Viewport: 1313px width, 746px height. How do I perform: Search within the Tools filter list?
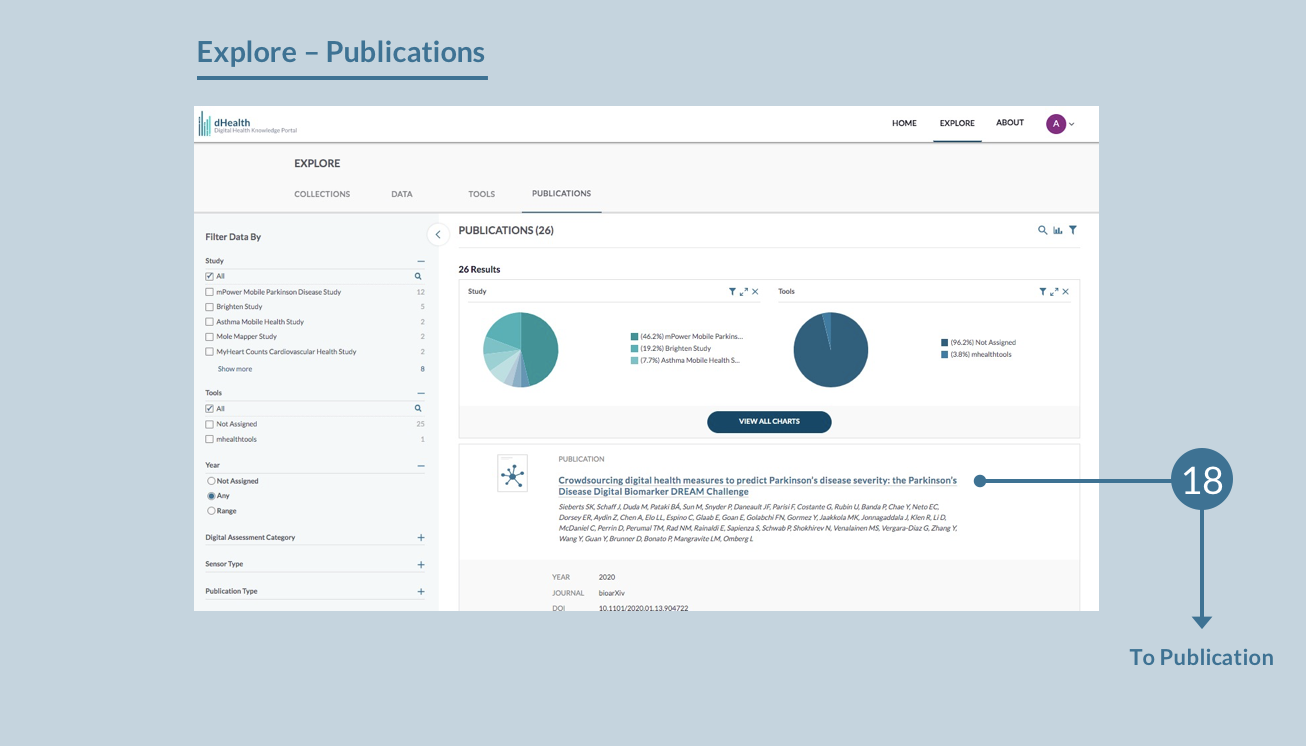[418, 409]
